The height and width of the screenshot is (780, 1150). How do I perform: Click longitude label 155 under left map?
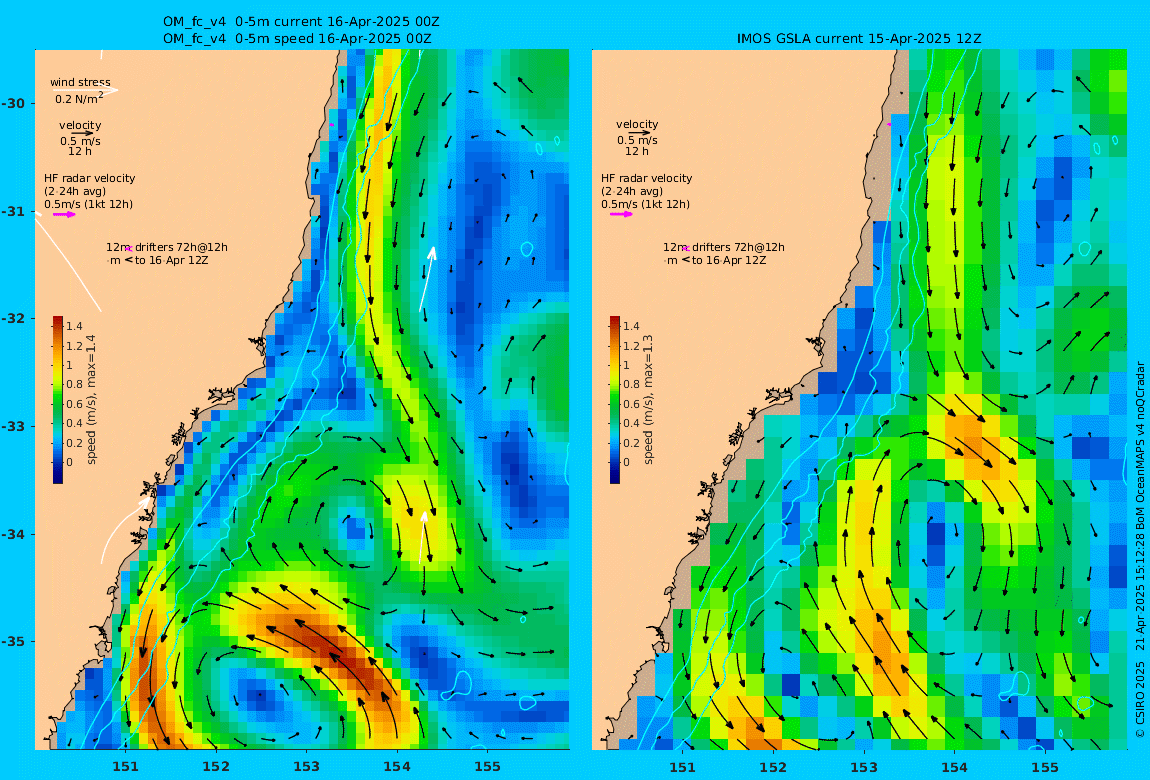(488, 767)
